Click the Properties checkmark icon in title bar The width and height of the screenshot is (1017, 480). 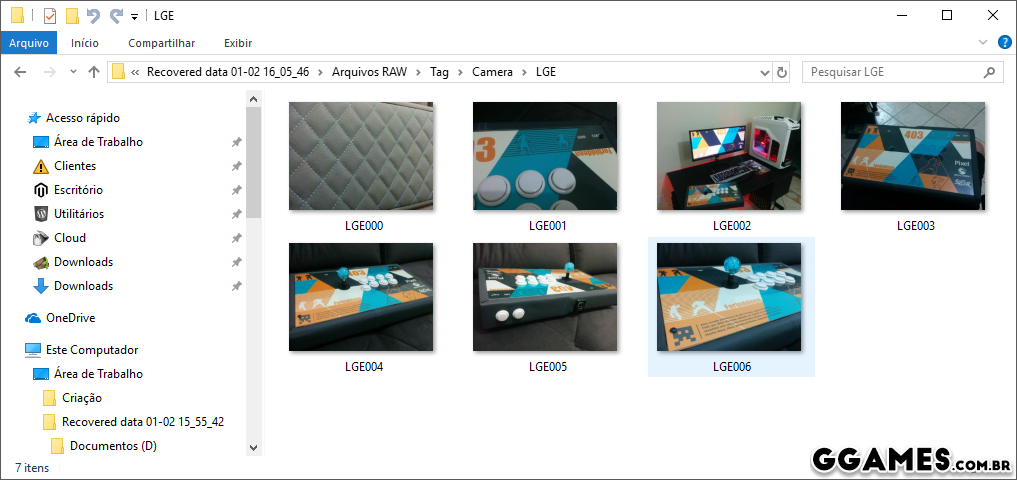50,15
